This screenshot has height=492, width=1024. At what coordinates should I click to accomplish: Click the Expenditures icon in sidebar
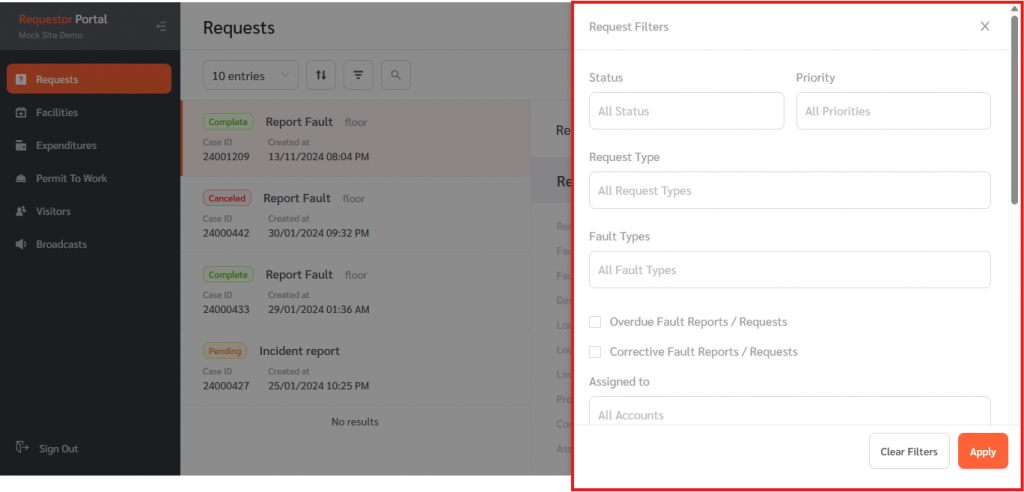22,146
